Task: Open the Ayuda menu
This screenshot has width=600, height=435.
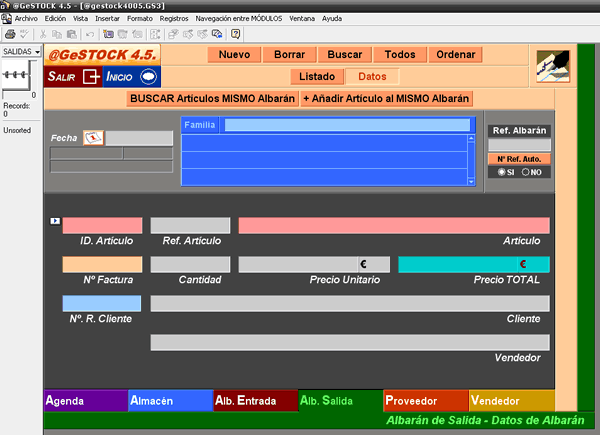Action: click(332, 18)
